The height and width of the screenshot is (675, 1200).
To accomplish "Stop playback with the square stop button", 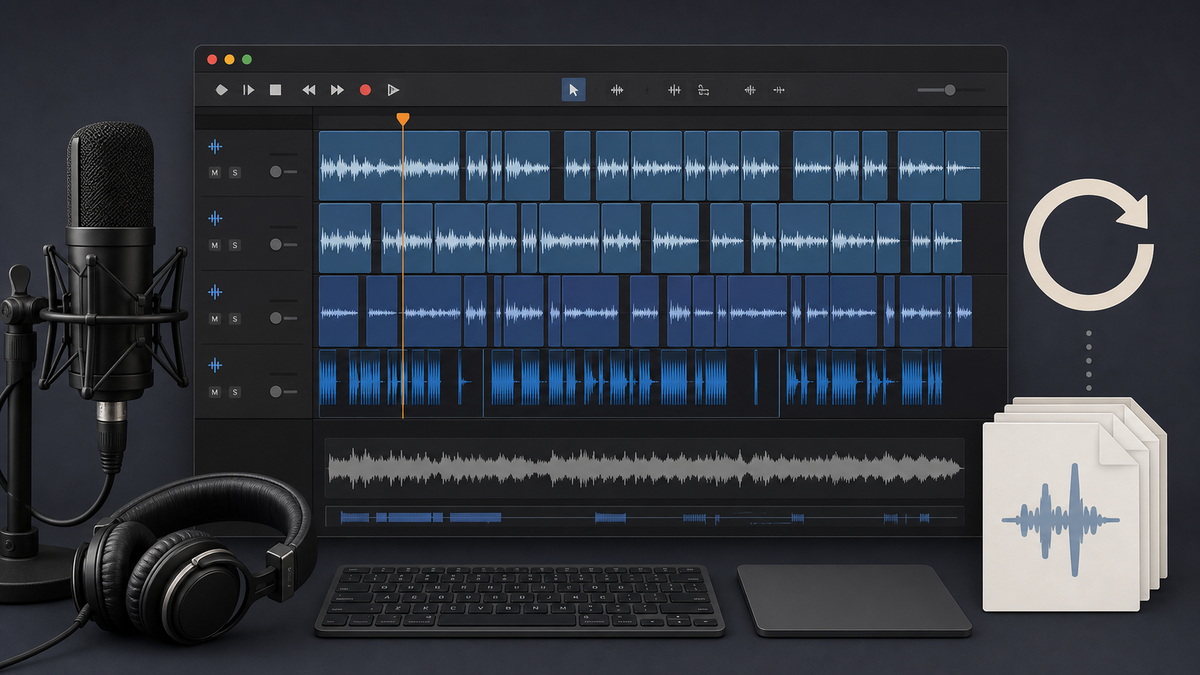I will coord(276,90).
